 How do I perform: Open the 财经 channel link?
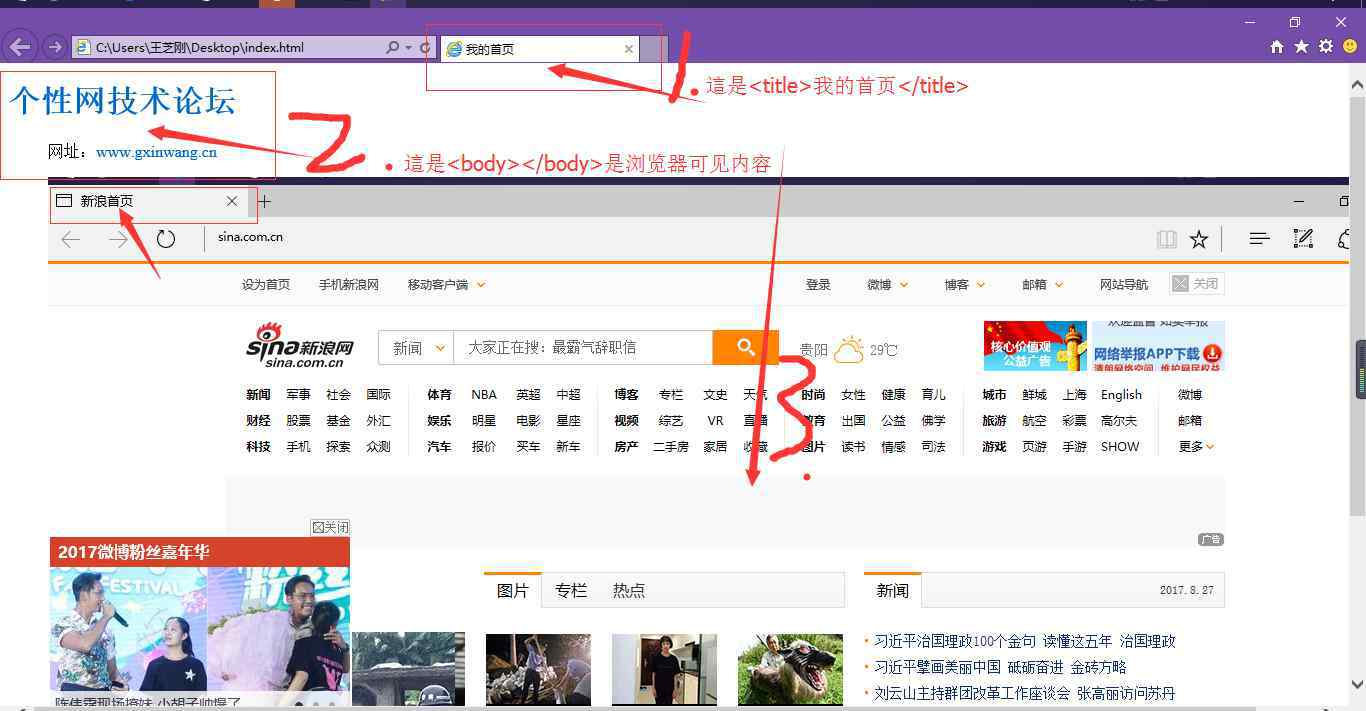(x=258, y=420)
